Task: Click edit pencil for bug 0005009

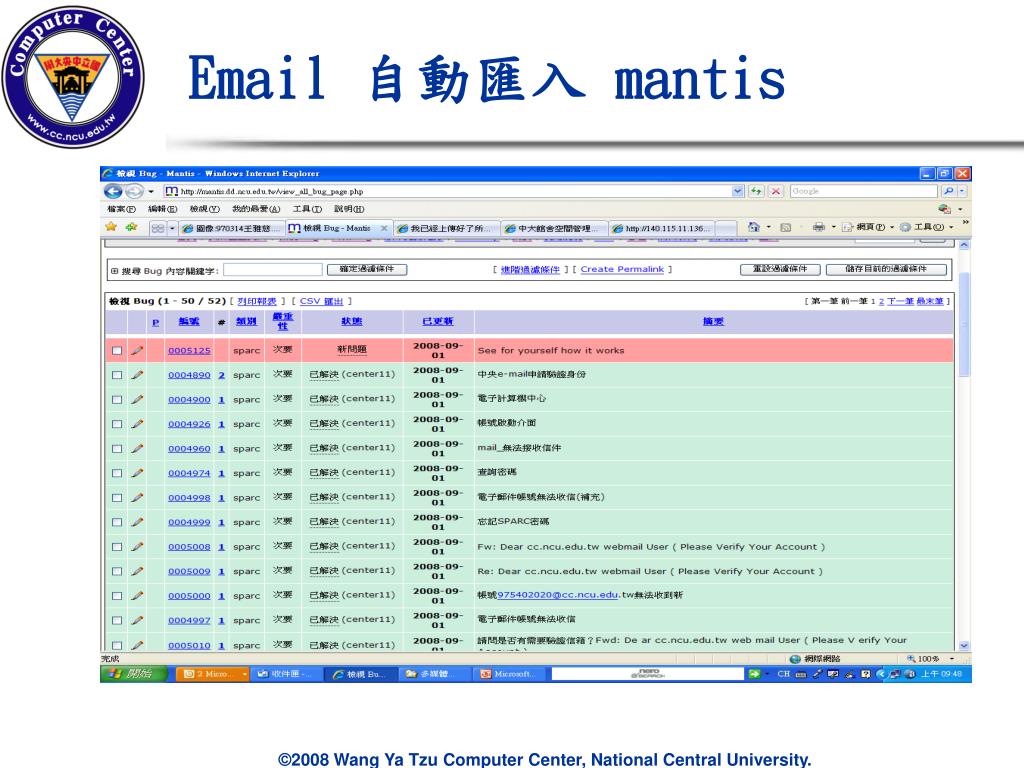Action: coord(137,571)
